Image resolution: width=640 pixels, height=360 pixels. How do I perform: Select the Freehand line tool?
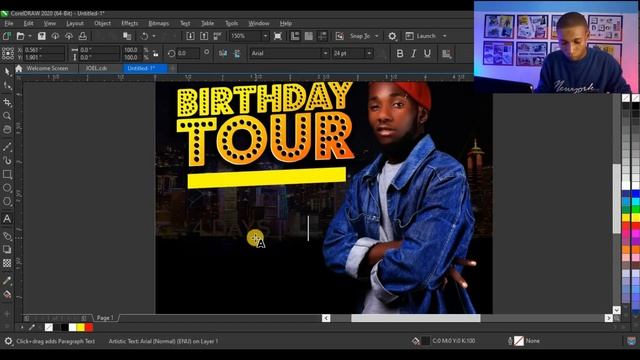coord(7,147)
